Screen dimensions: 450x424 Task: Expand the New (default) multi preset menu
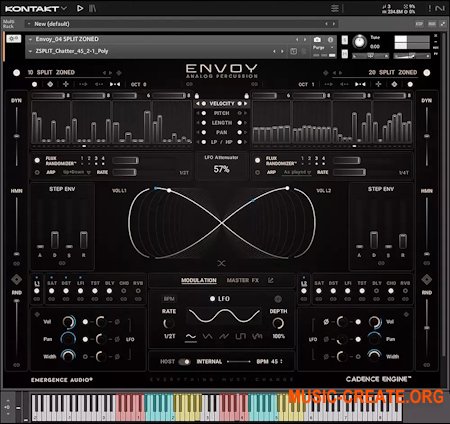(x=29, y=24)
